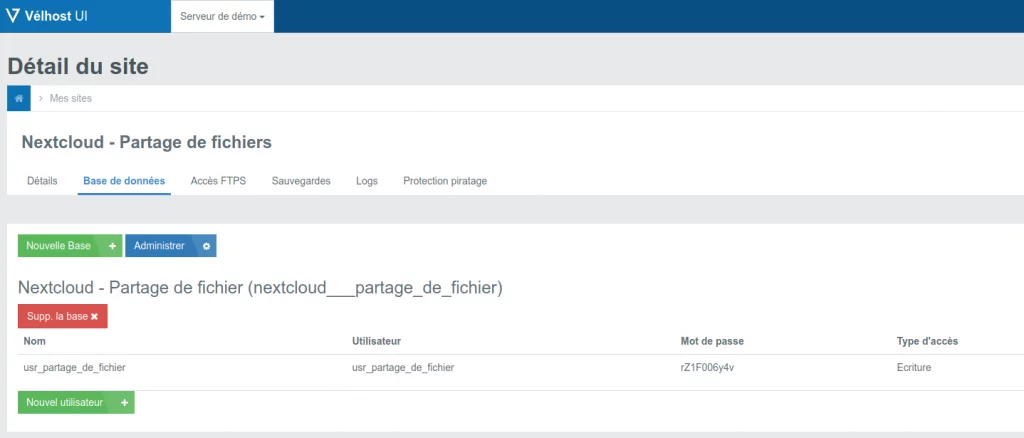The image size is (1024, 438).
Task: Click the plus icon on Nouvelle Base
Action: pos(112,246)
